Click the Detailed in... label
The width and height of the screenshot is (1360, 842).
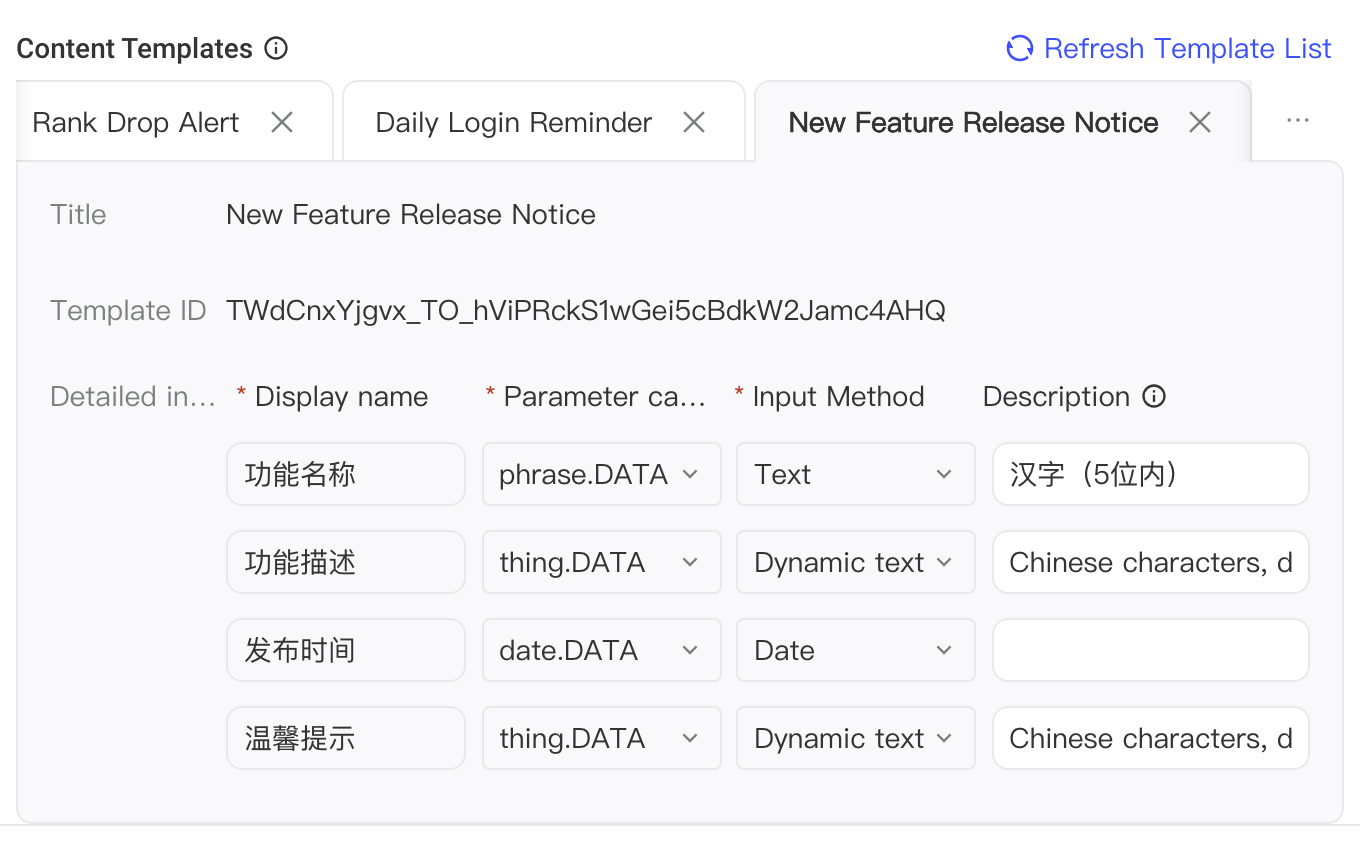133,397
